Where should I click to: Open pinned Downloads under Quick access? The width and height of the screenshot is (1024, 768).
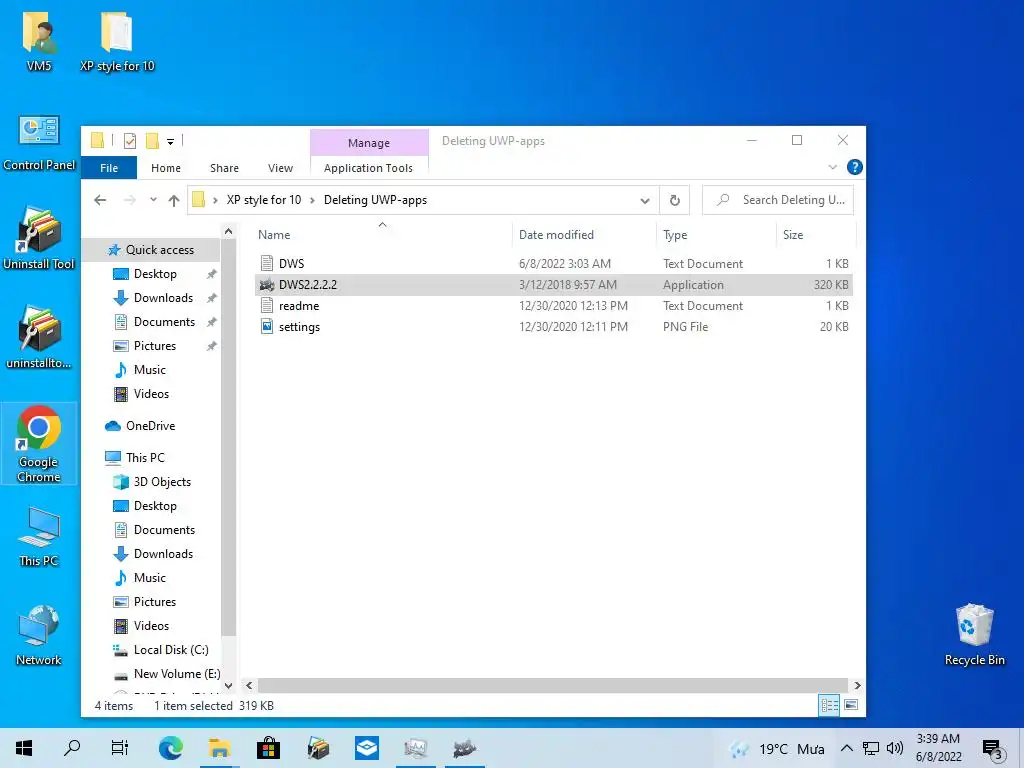pyautogui.click(x=163, y=298)
